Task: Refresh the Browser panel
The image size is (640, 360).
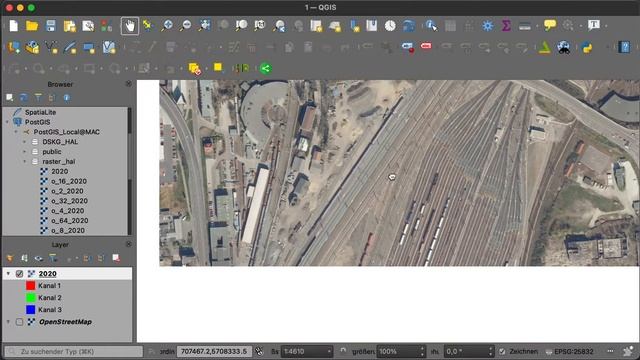Action: coord(24,98)
